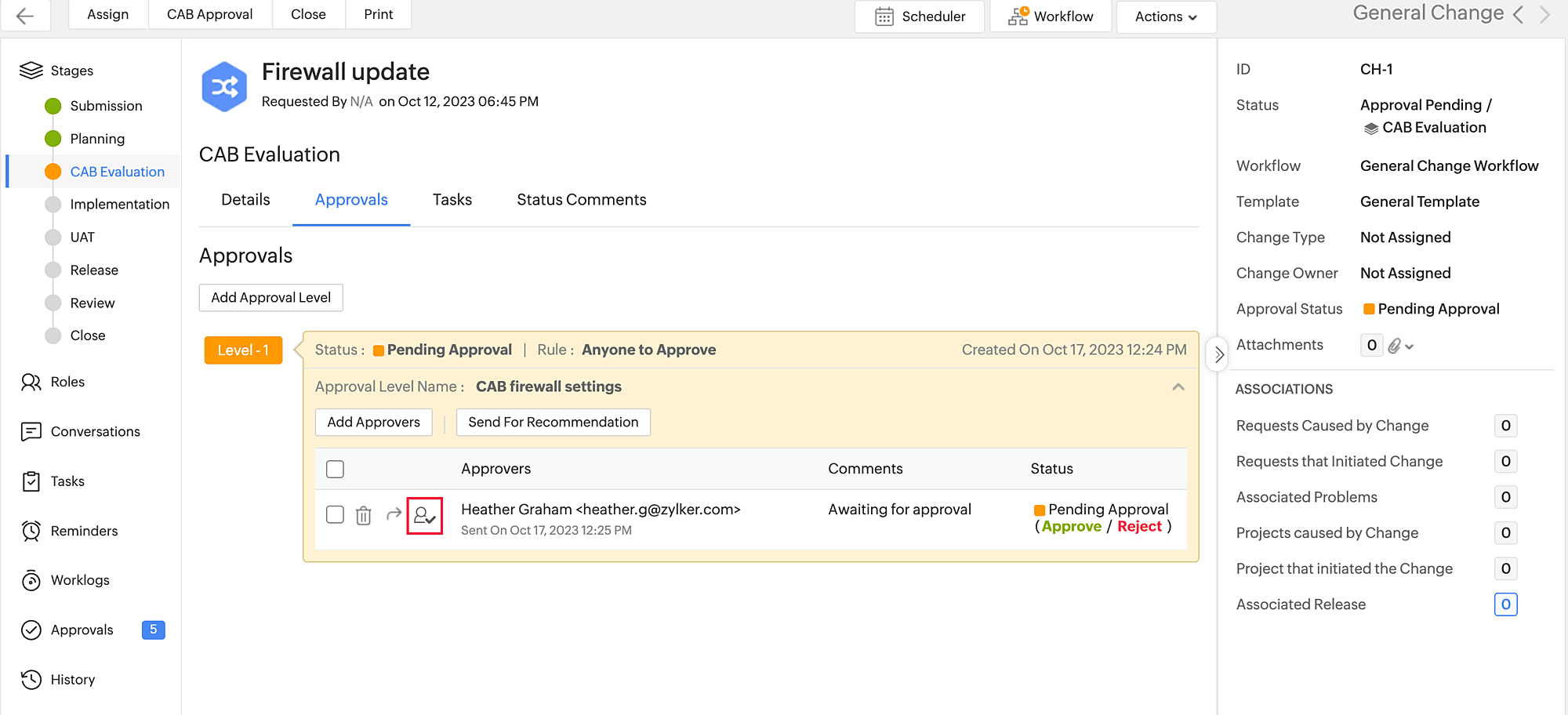The height and width of the screenshot is (715, 1568).
Task: Click the approve-on-behalf user checkmark icon
Action: tap(424, 516)
